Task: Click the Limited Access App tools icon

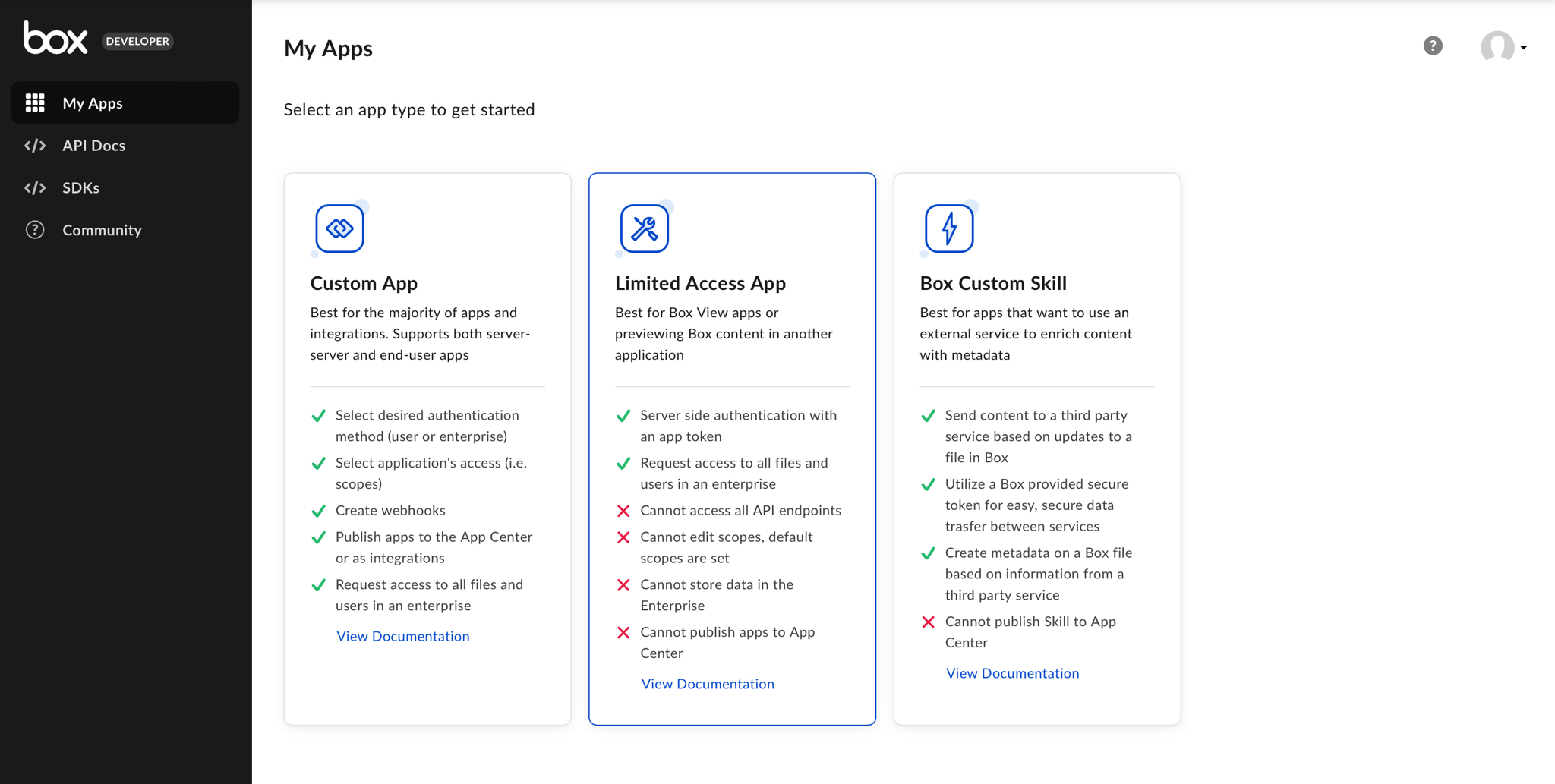Action: pos(644,228)
